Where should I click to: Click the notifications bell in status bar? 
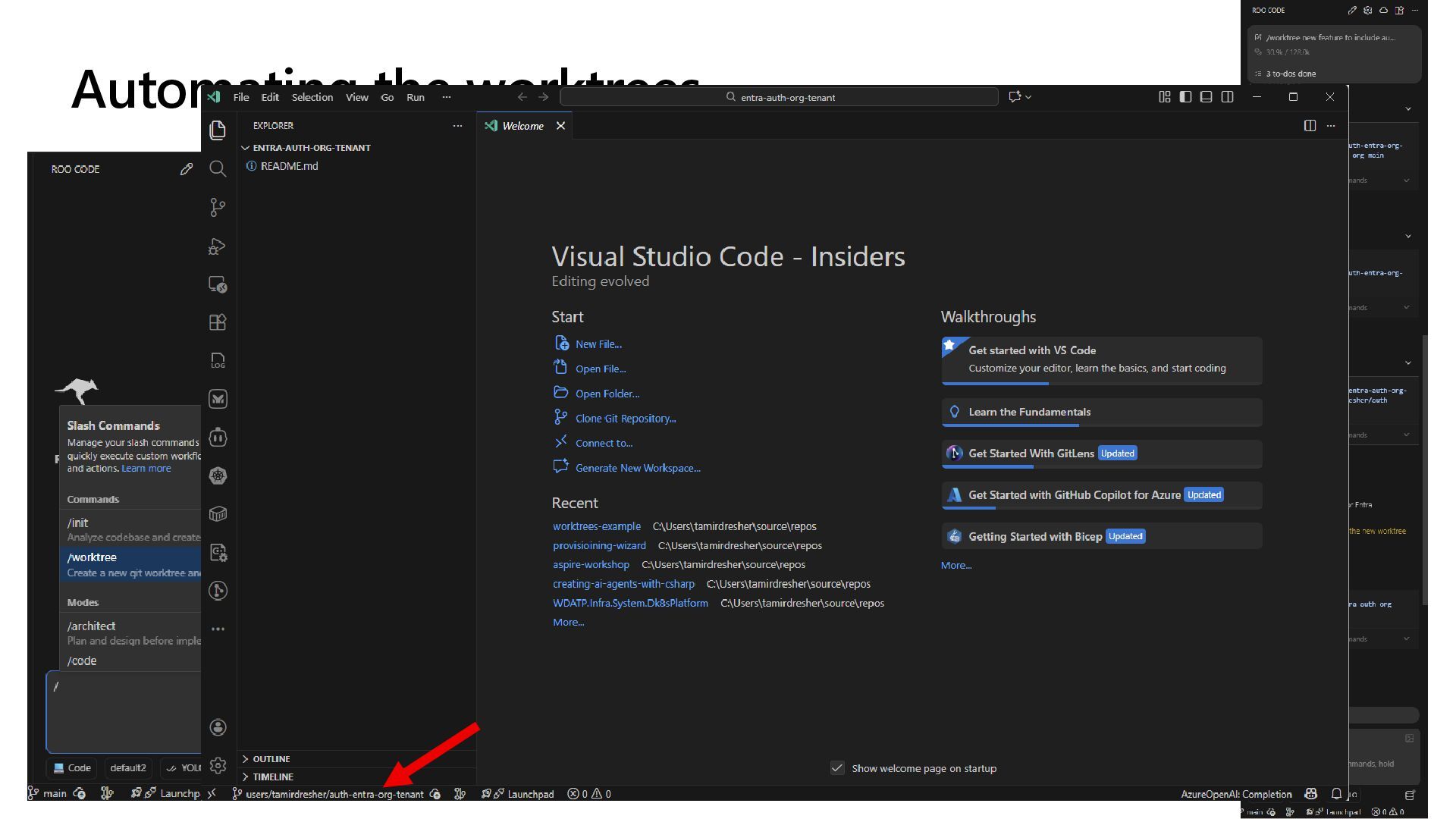click(x=1336, y=793)
